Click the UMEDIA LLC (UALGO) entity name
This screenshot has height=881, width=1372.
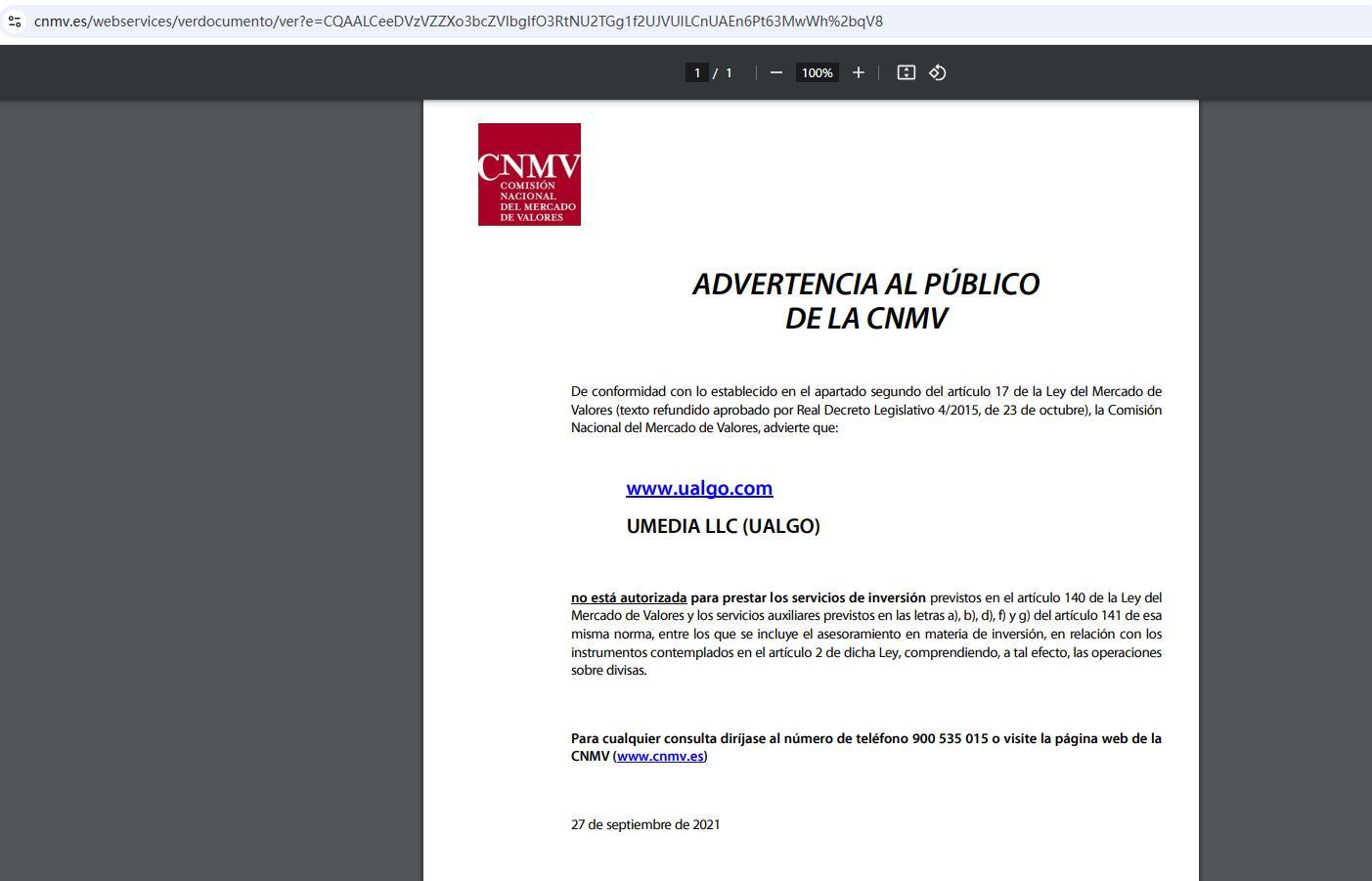[723, 526]
